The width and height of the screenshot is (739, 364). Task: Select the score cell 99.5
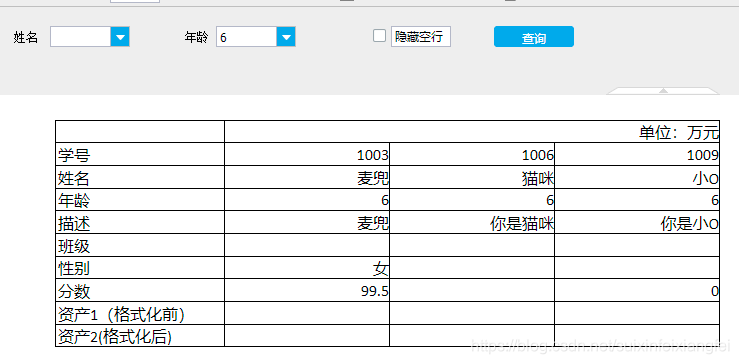307,290
